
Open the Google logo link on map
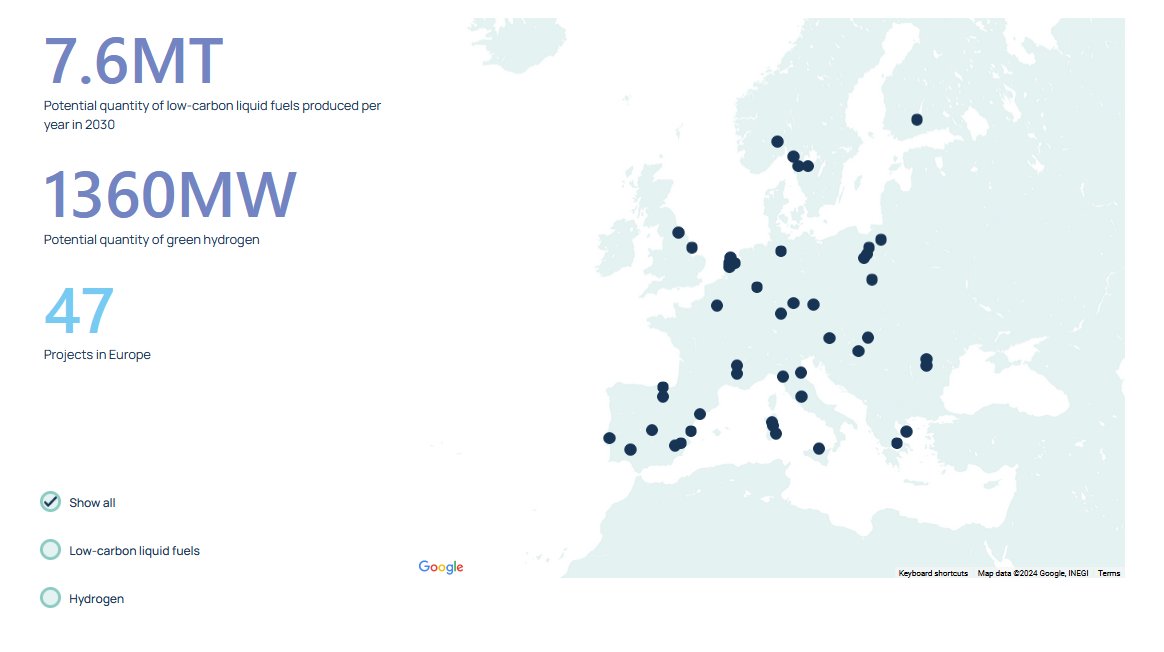tap(441, 567)
